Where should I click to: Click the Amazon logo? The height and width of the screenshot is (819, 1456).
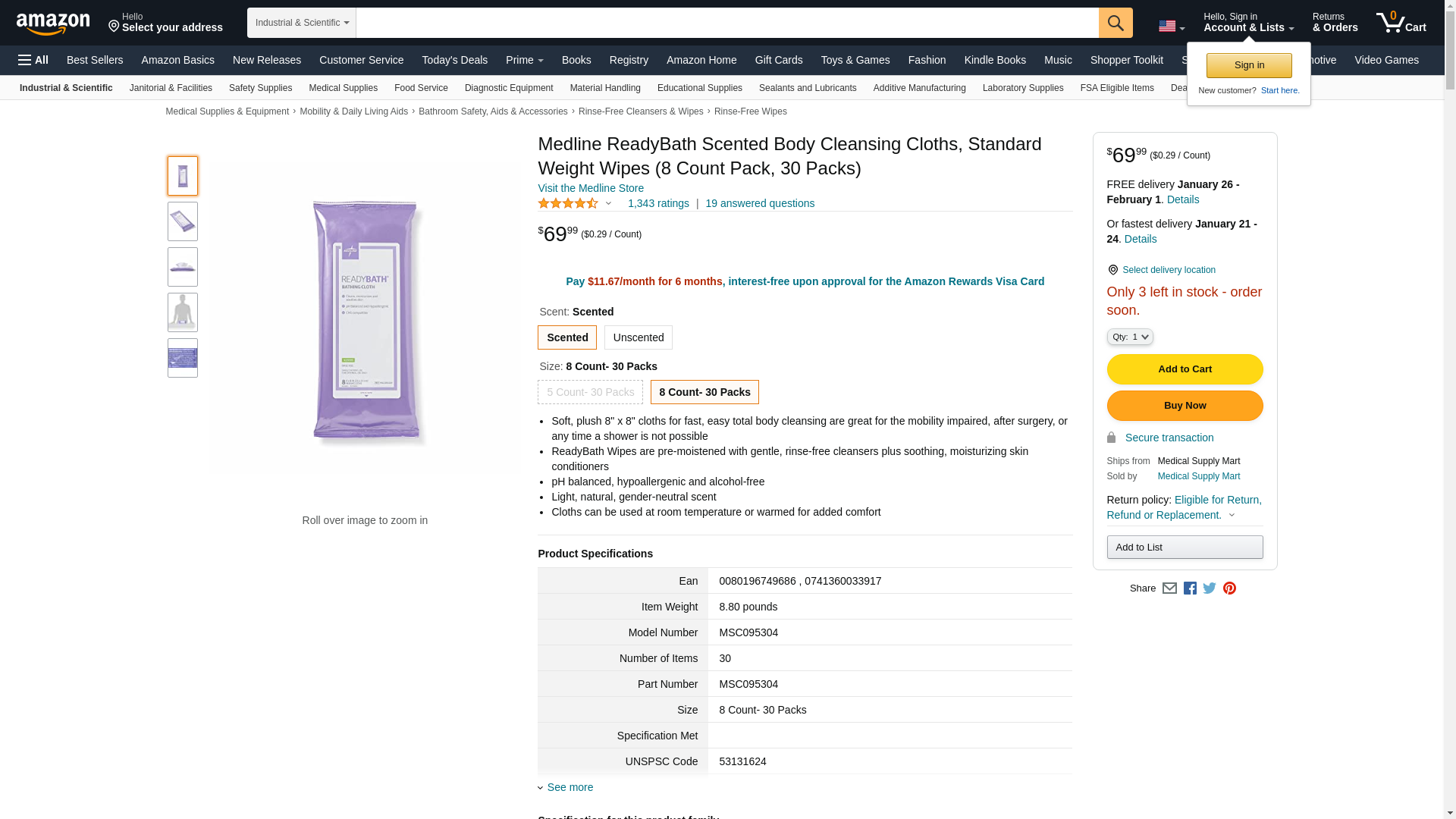coord(53,24)
